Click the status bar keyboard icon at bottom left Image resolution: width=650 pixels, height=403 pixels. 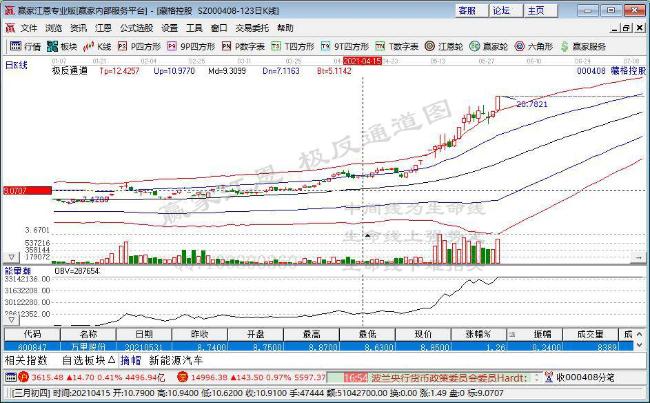(10, 377)
